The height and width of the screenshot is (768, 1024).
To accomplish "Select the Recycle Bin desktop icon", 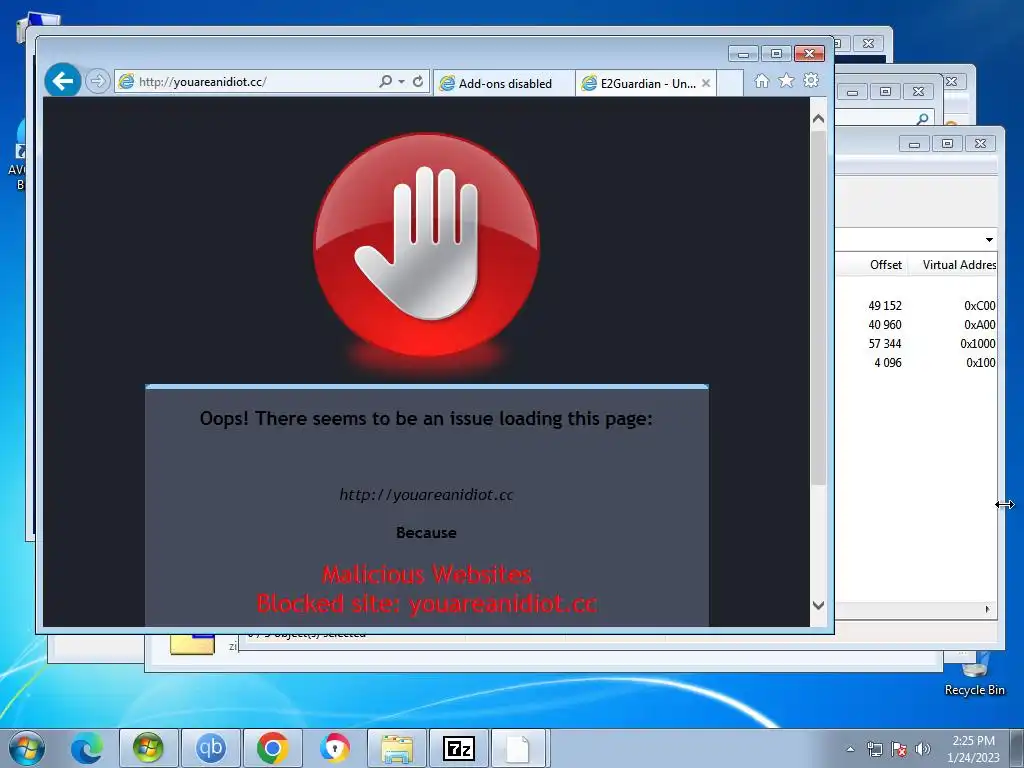I will [x=974, y=674].
